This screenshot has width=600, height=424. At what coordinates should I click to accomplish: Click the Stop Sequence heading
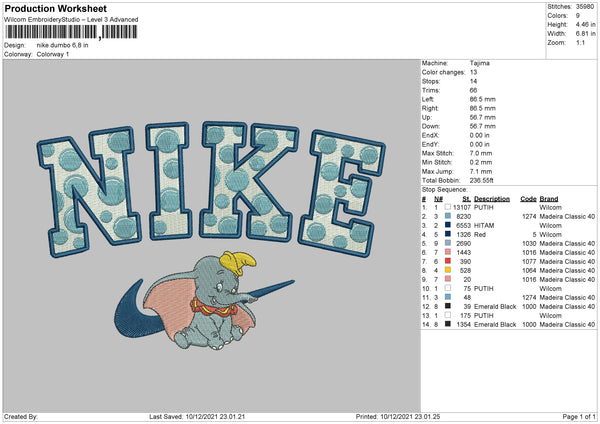pos(445,188)
